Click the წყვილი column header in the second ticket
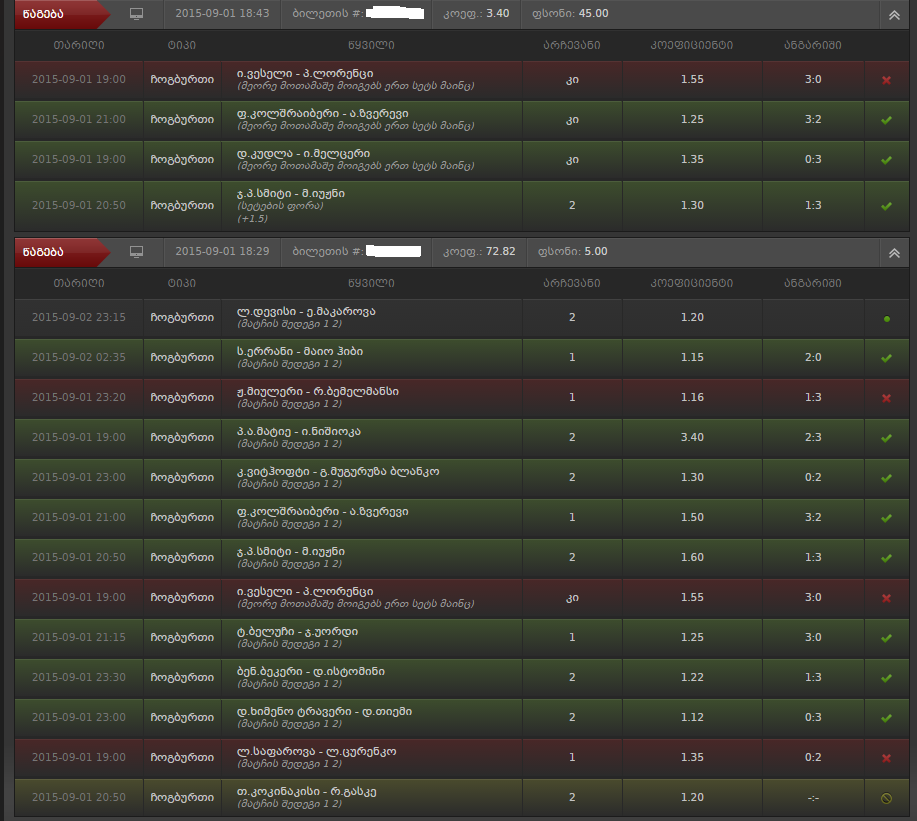917x821 pixels. (x=371, y=283)
